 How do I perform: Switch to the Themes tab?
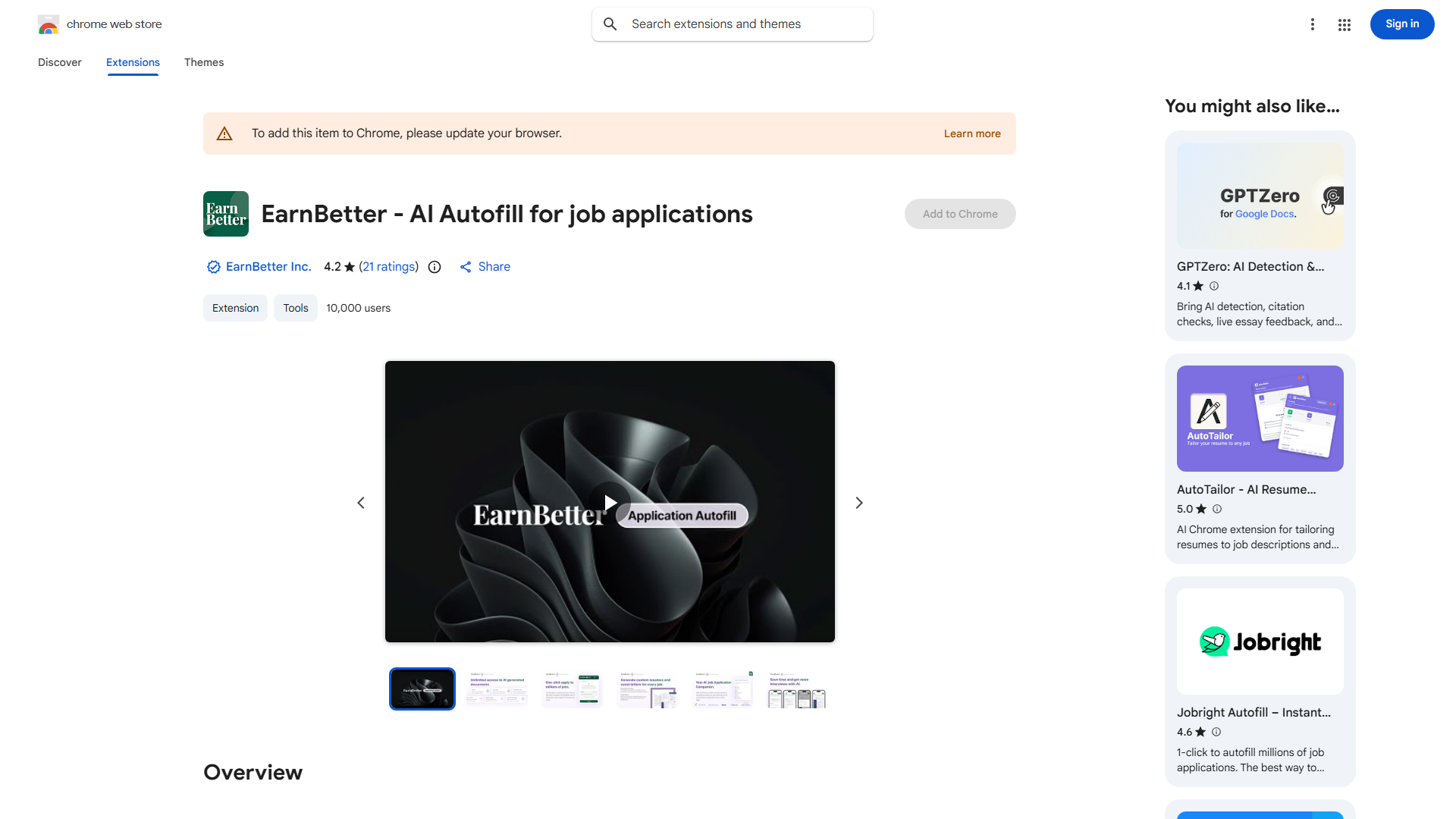pos(204,62)
